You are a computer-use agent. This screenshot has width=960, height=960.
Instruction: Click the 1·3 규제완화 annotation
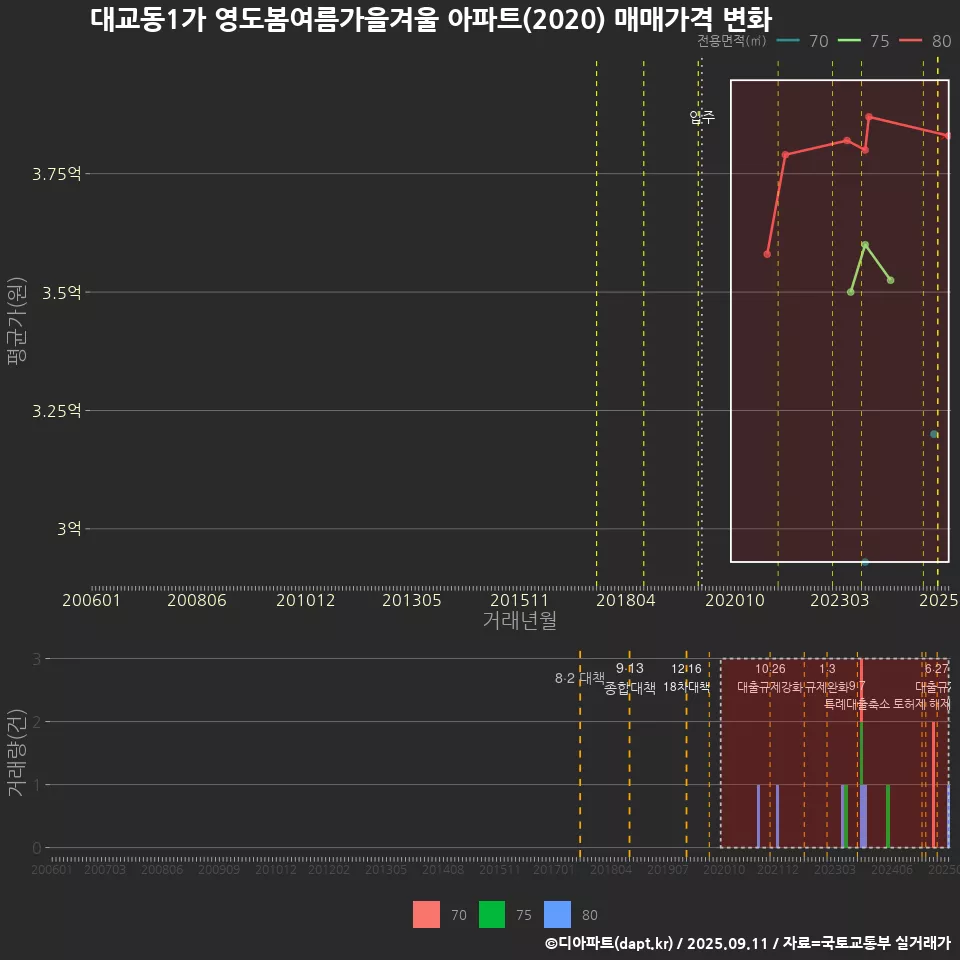point(827,678)
